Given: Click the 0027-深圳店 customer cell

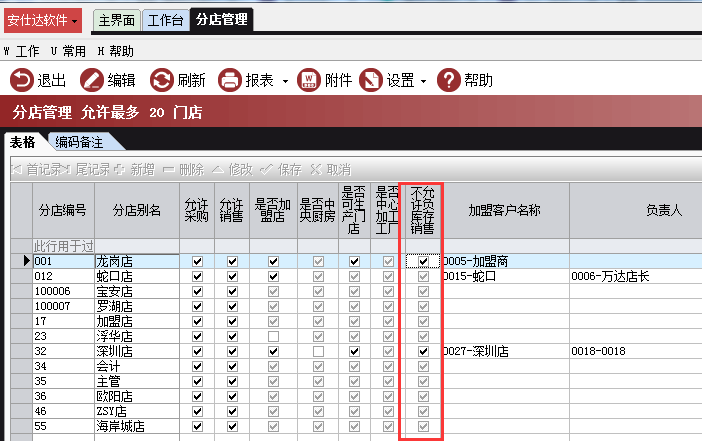Looking at the screenshot, I should pyautogui.click(x=505, y=351).
